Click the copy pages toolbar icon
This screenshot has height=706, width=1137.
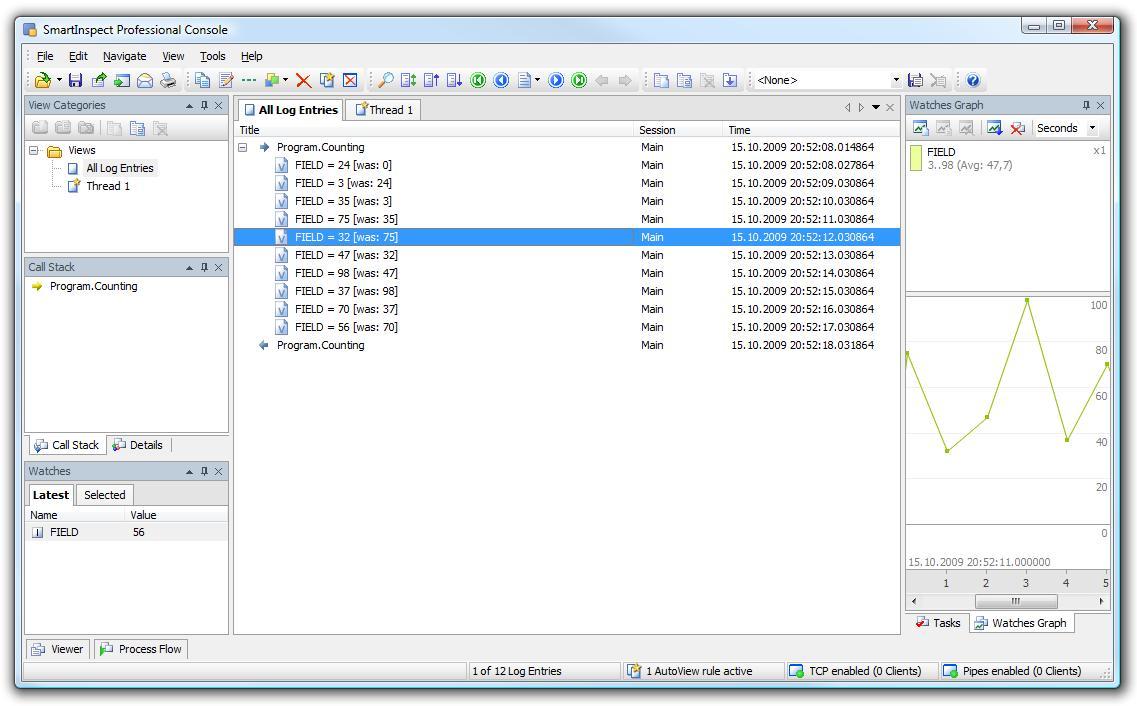(202, 80)
